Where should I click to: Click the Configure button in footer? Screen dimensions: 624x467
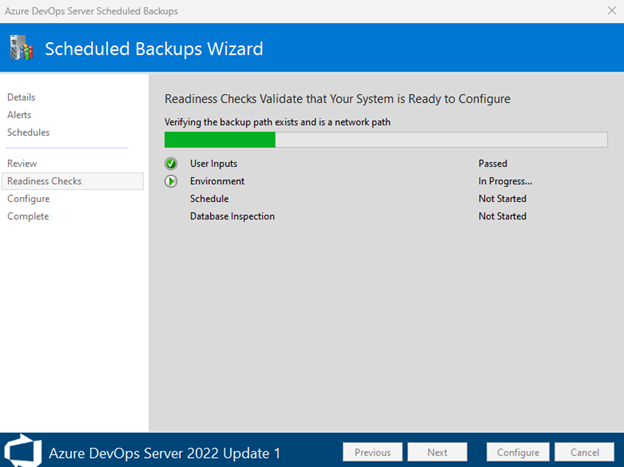[518, 452]
